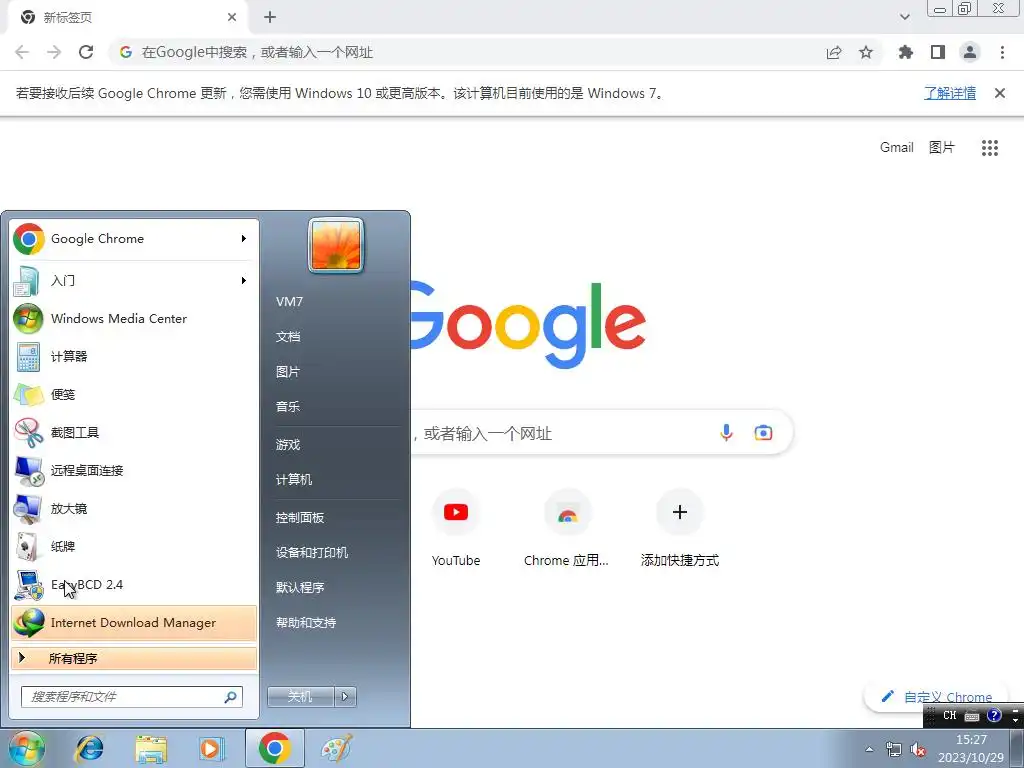Click the CH language bar indicator
This screenshot has width=1024, height=768.
coord(950,716)
